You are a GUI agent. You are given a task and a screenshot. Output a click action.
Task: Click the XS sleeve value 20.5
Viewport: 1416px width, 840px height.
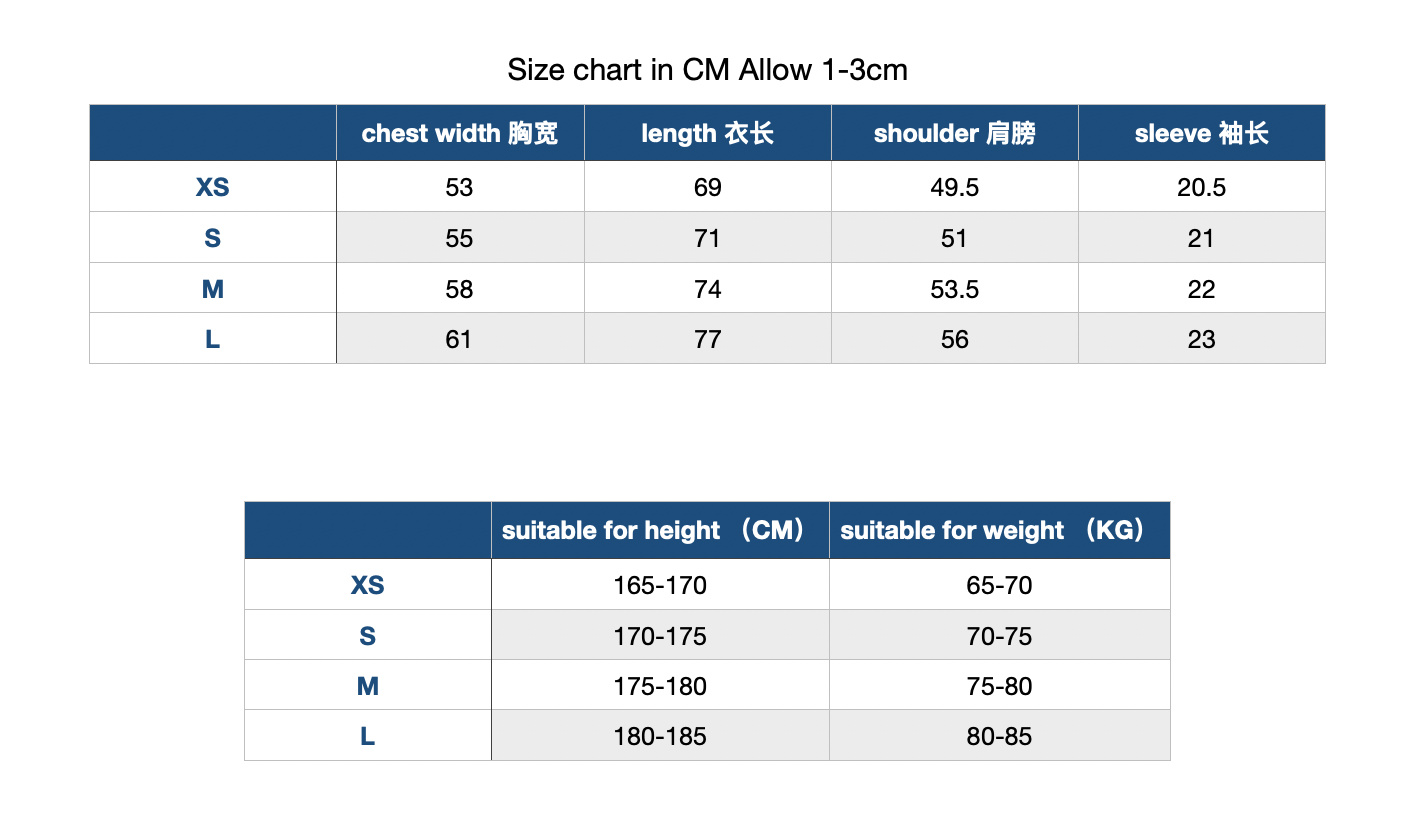pos(1201,188)
